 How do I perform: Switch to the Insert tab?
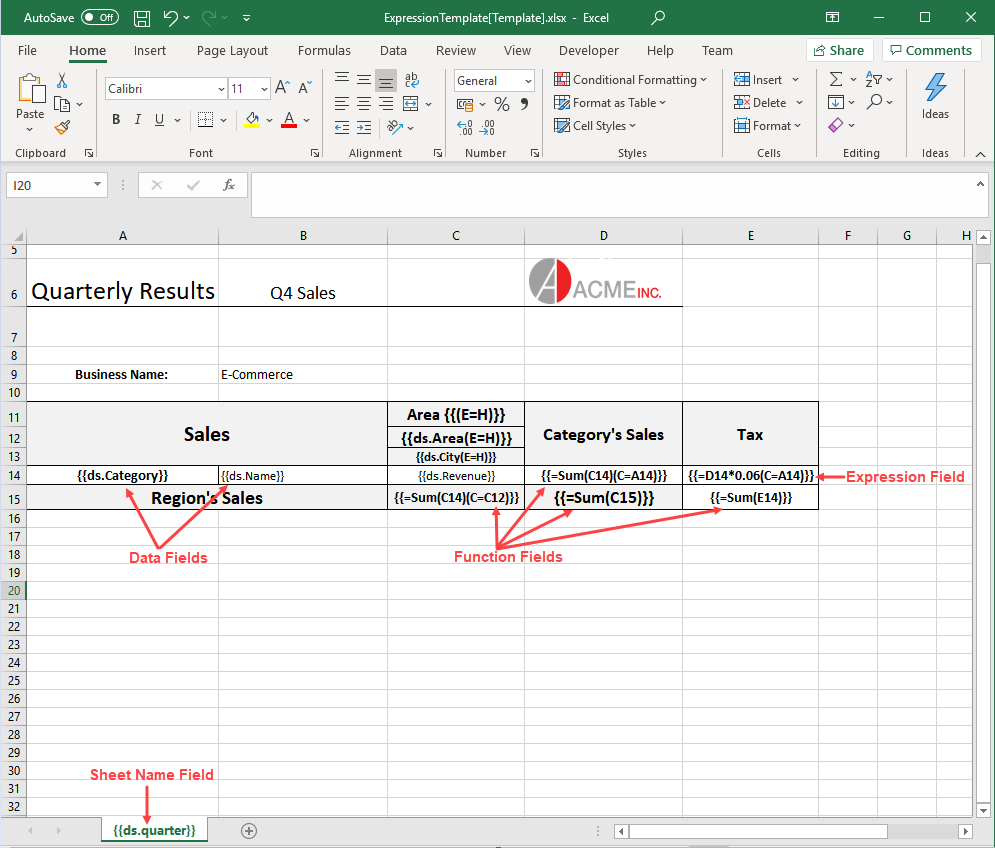[x=150, y=51]
